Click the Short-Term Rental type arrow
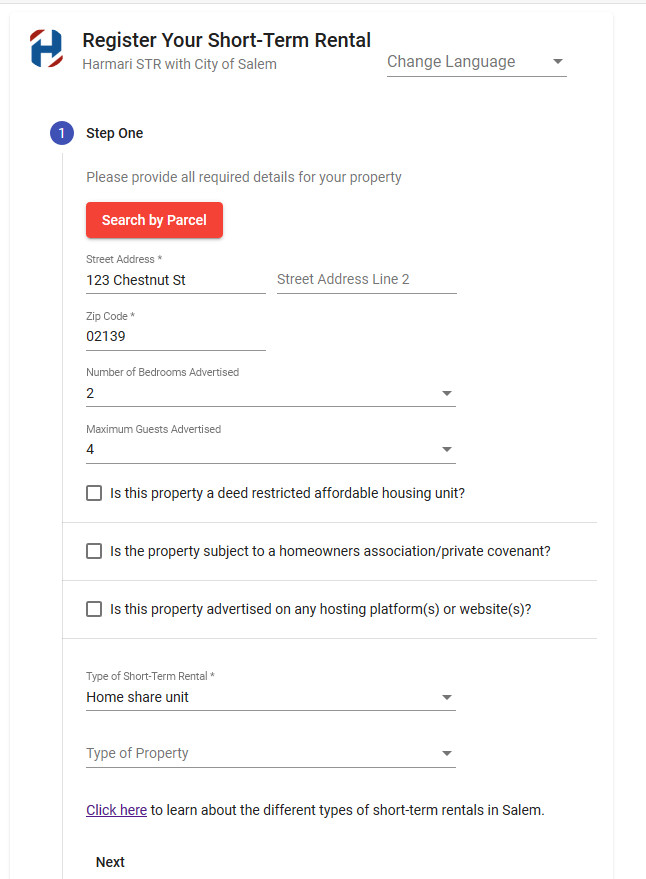 tap(446, 697)
